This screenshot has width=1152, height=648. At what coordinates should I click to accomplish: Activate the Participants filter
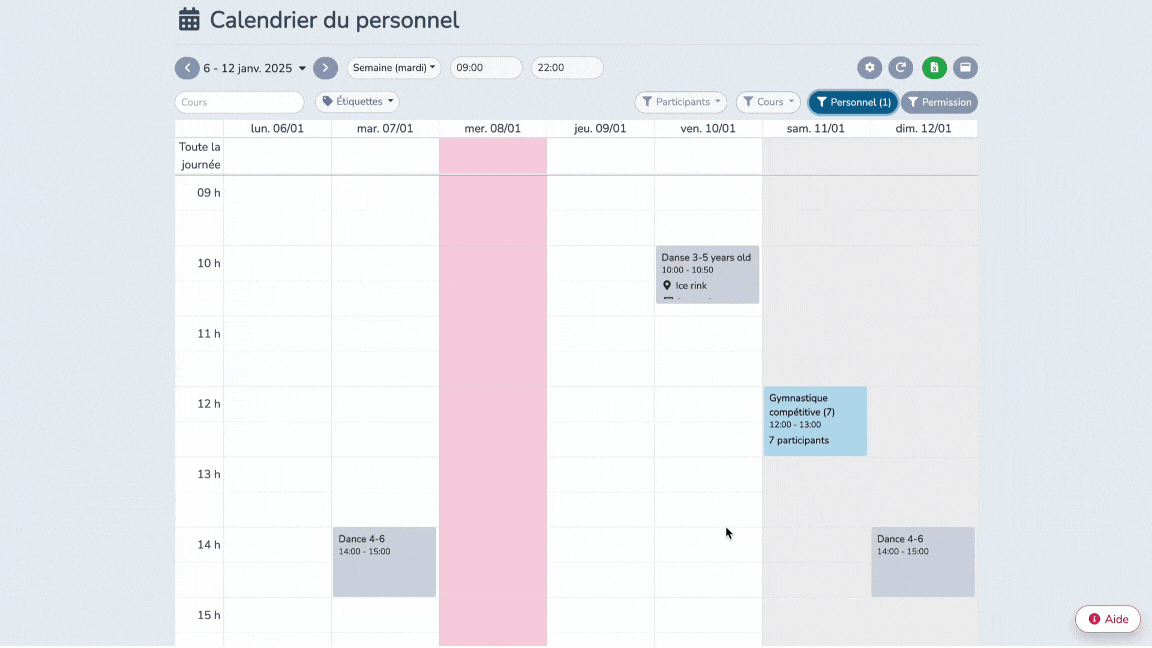(x=680, y=101)
